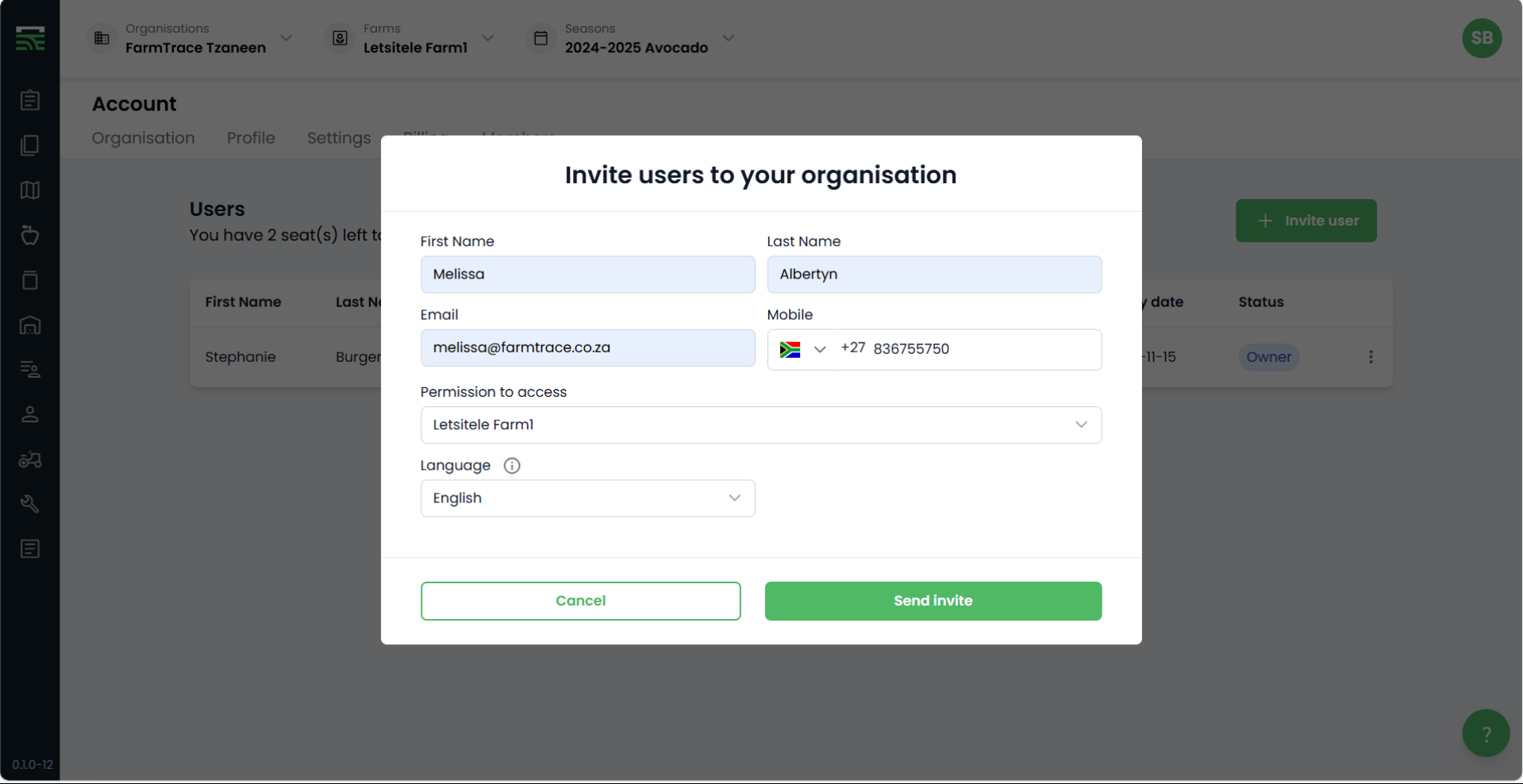Click the Farms location icon
The image size is (1523, 784).
point(340,38)
